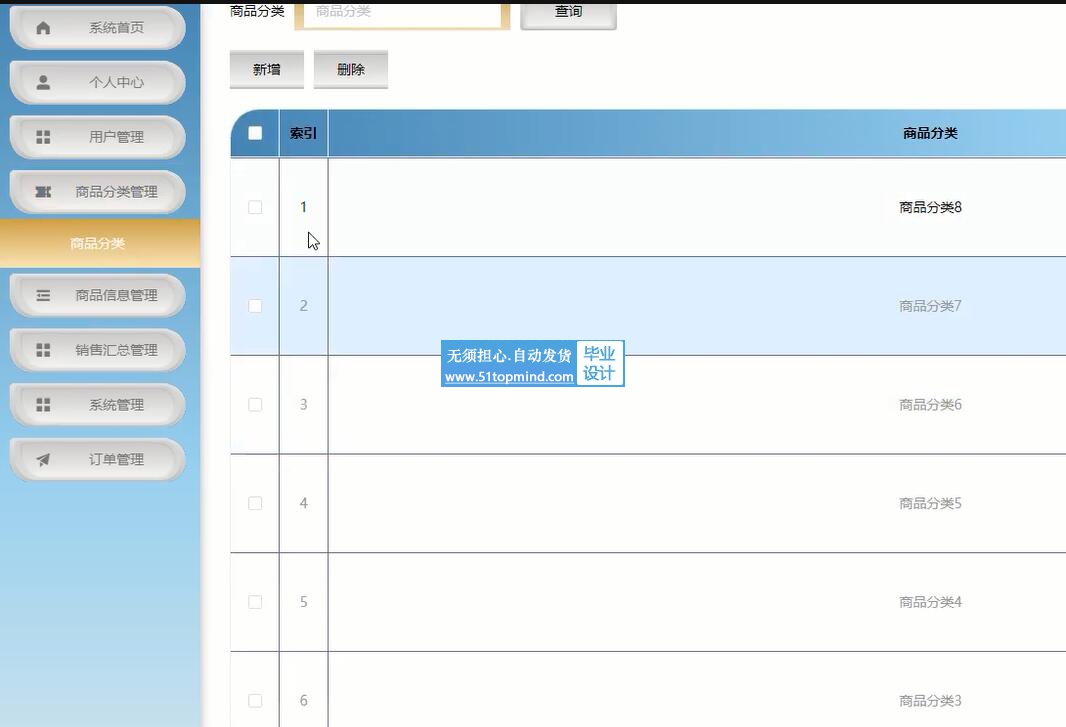Click the 商品分类5 cell
Screen dimensions: 1066x727
click(x=930, y=503)
